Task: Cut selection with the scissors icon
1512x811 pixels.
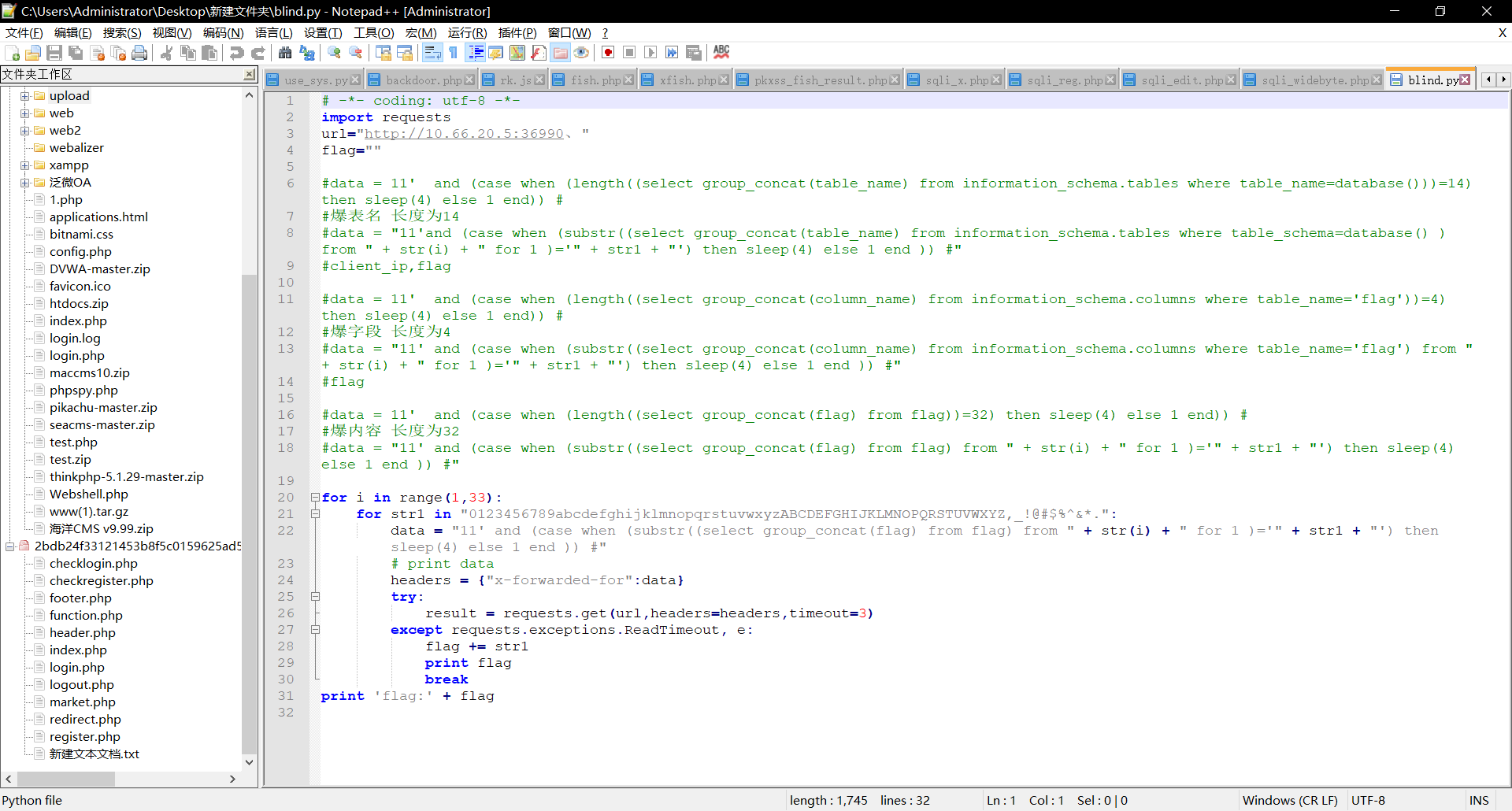Action: (x=166, y=53)
